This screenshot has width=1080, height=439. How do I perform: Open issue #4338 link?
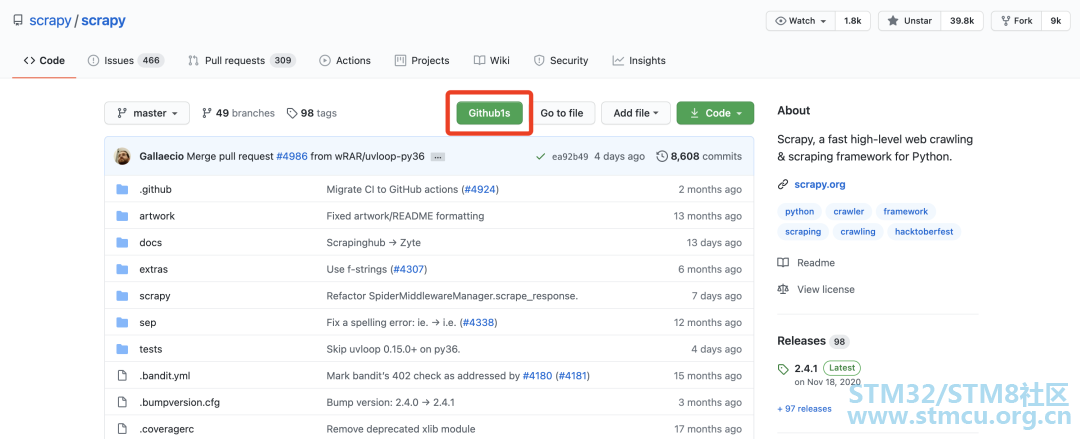pyautogui.click(x=477, y=323)
